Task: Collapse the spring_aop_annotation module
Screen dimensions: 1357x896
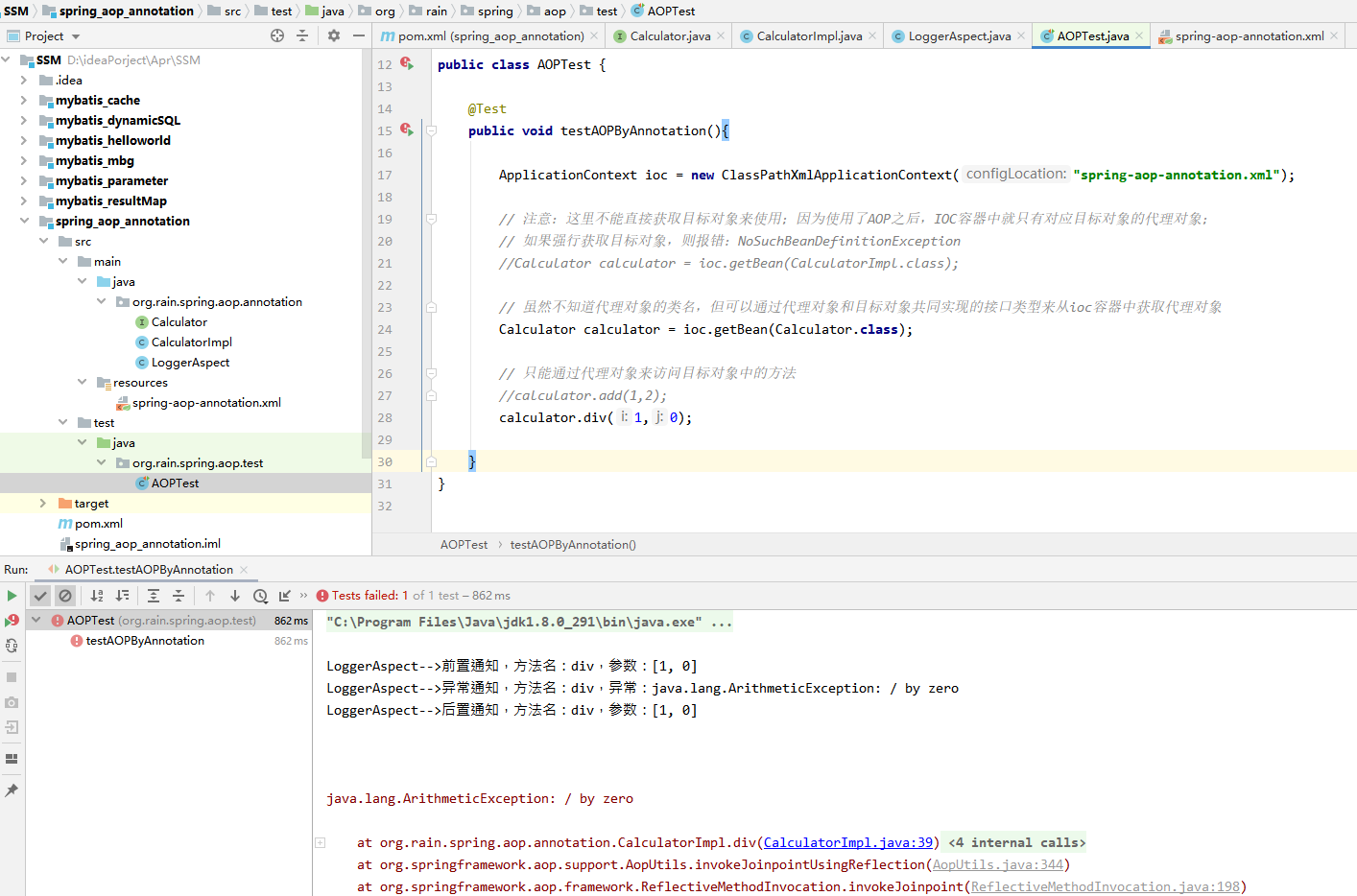Action: (24, 221)
